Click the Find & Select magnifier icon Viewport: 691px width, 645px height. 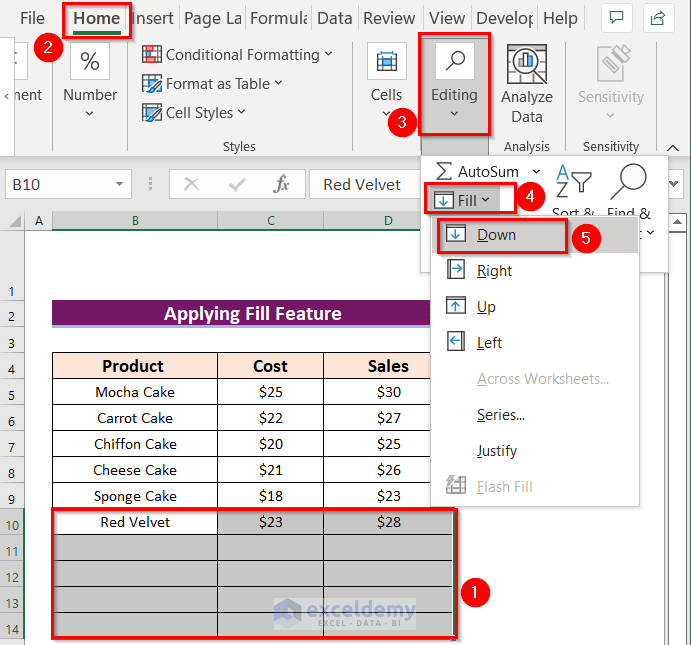click(629, 181)
